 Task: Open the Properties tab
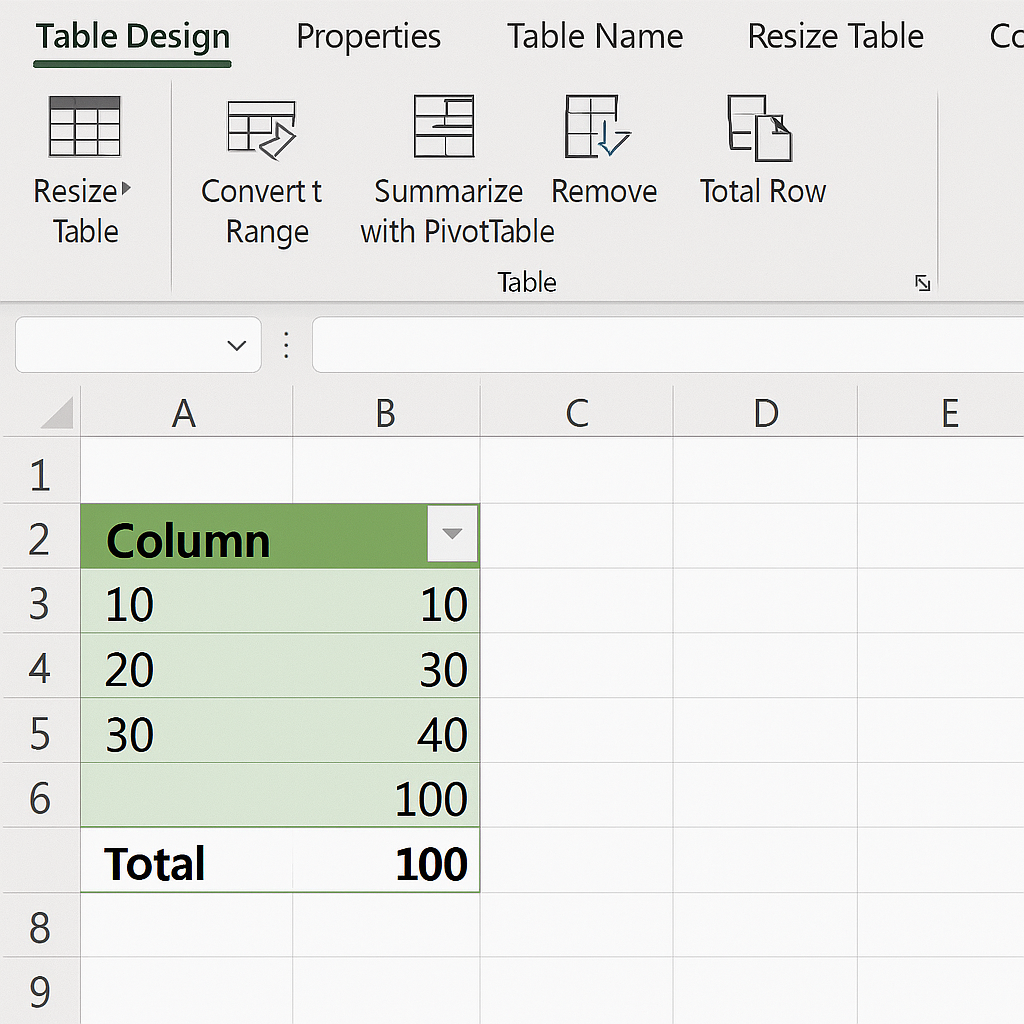click(x=368, y=37)
